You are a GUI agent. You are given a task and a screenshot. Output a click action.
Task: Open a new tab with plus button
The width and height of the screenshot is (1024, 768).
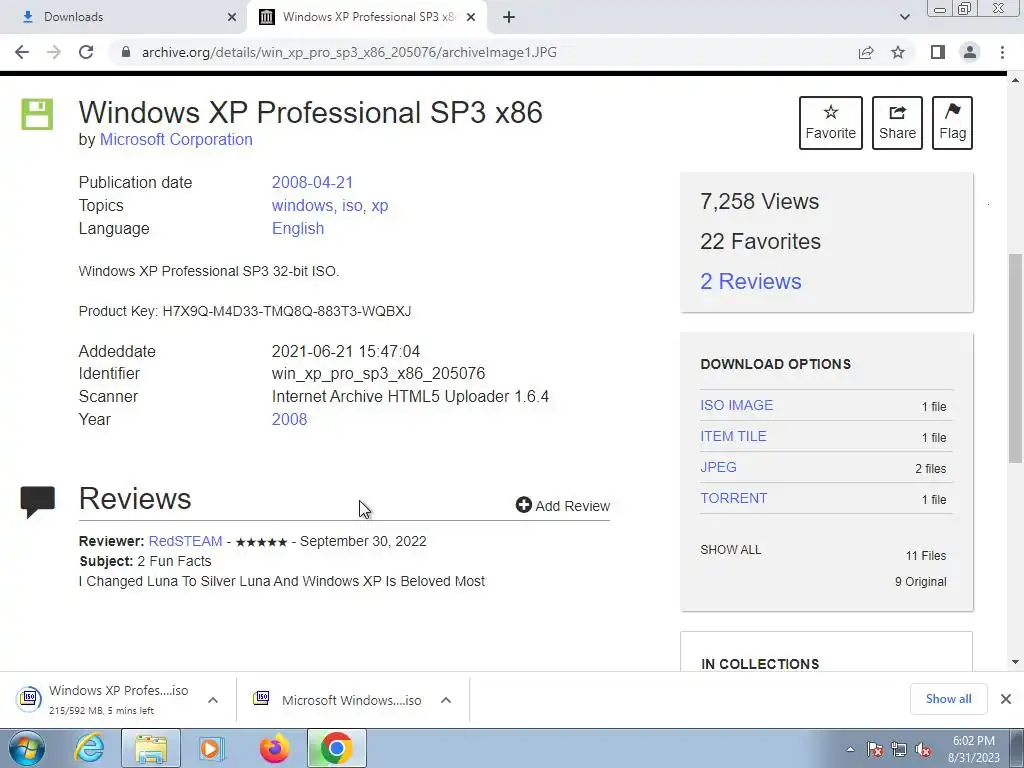pos(509,17)
